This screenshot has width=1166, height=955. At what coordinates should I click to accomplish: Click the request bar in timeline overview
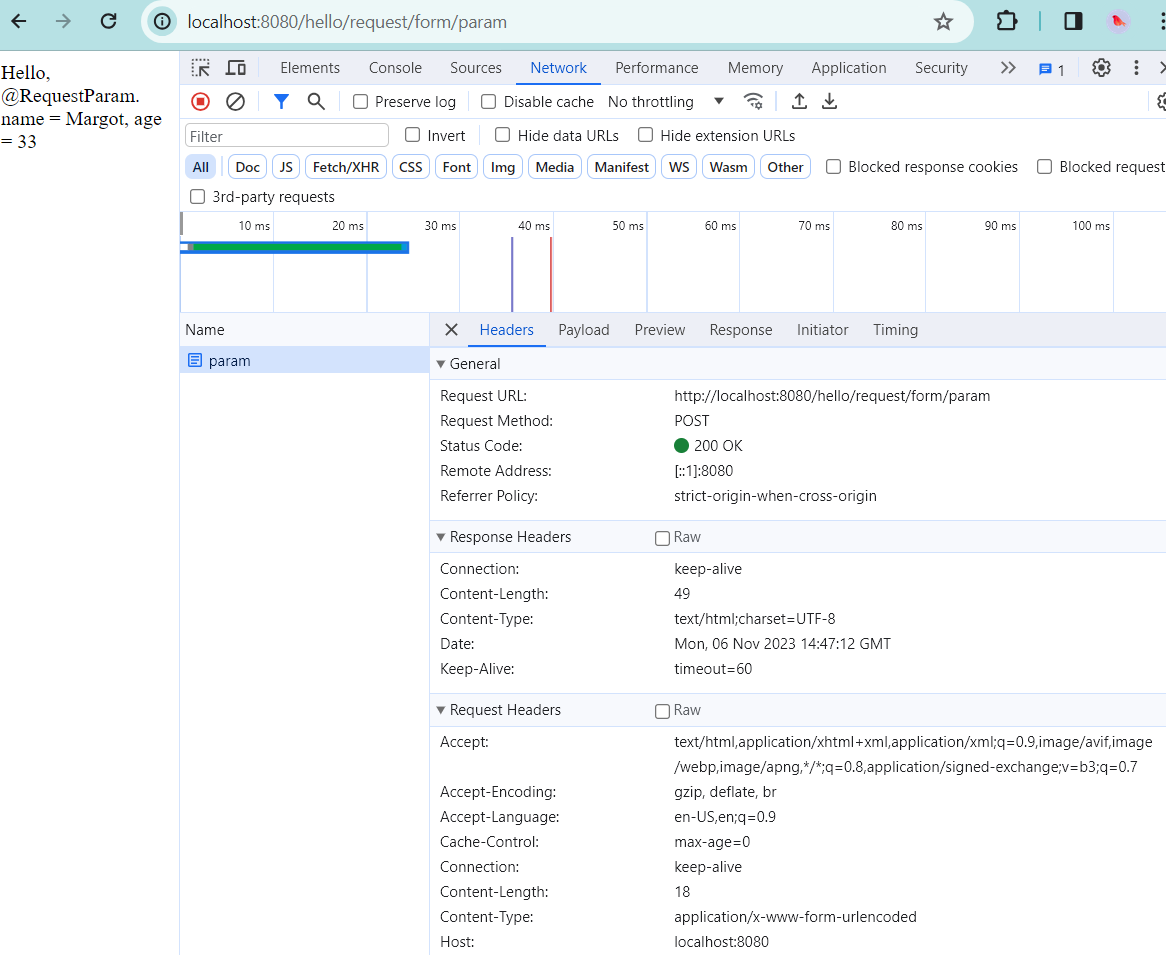pyautogui.click(x=294, y=247)
